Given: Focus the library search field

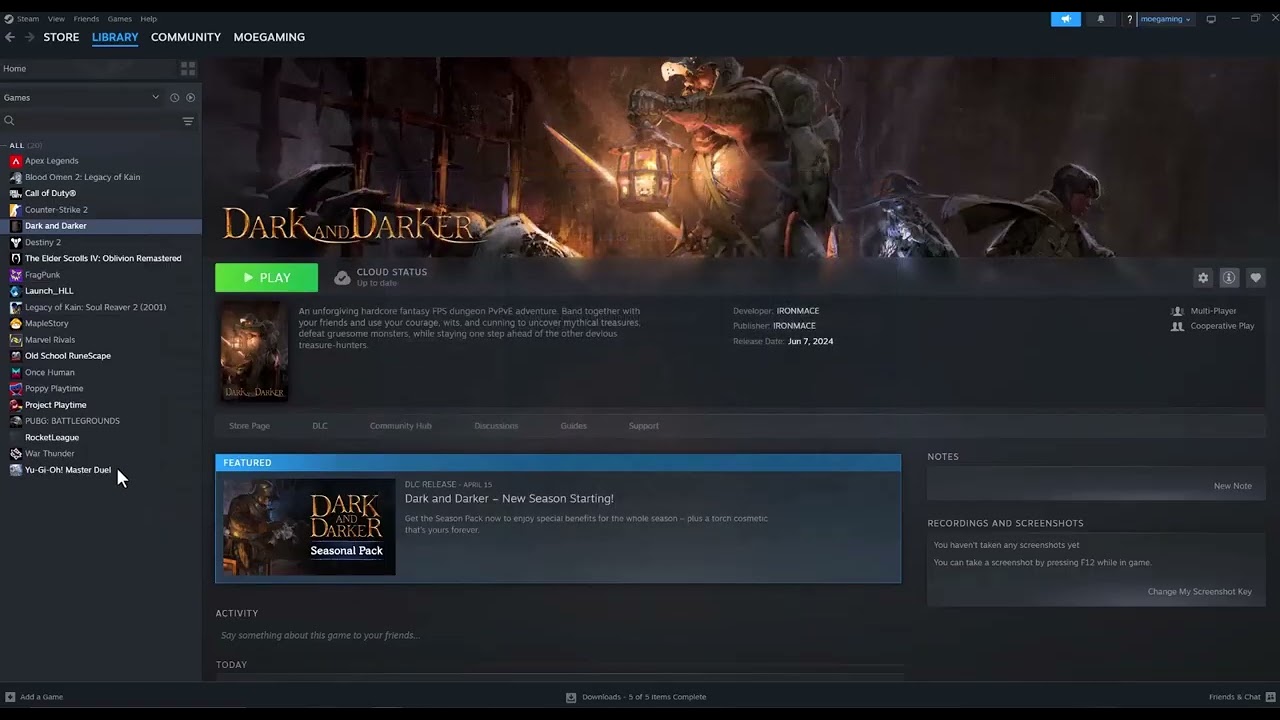Looking at the screenshot, I should (x=92, y=121).
